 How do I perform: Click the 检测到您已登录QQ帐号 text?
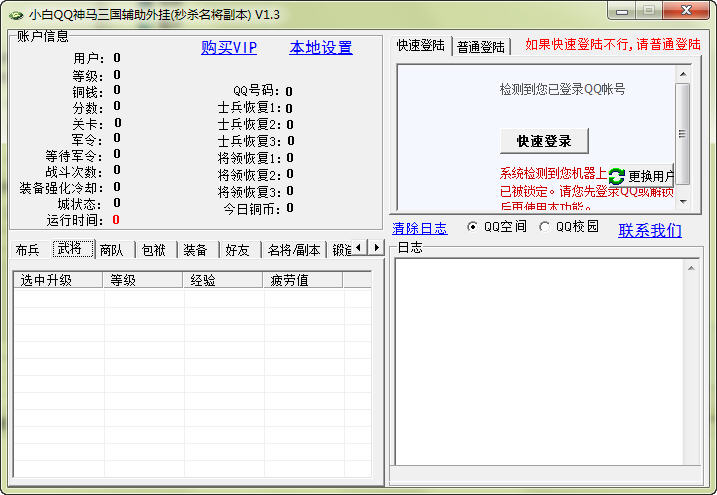coord(562,89)
